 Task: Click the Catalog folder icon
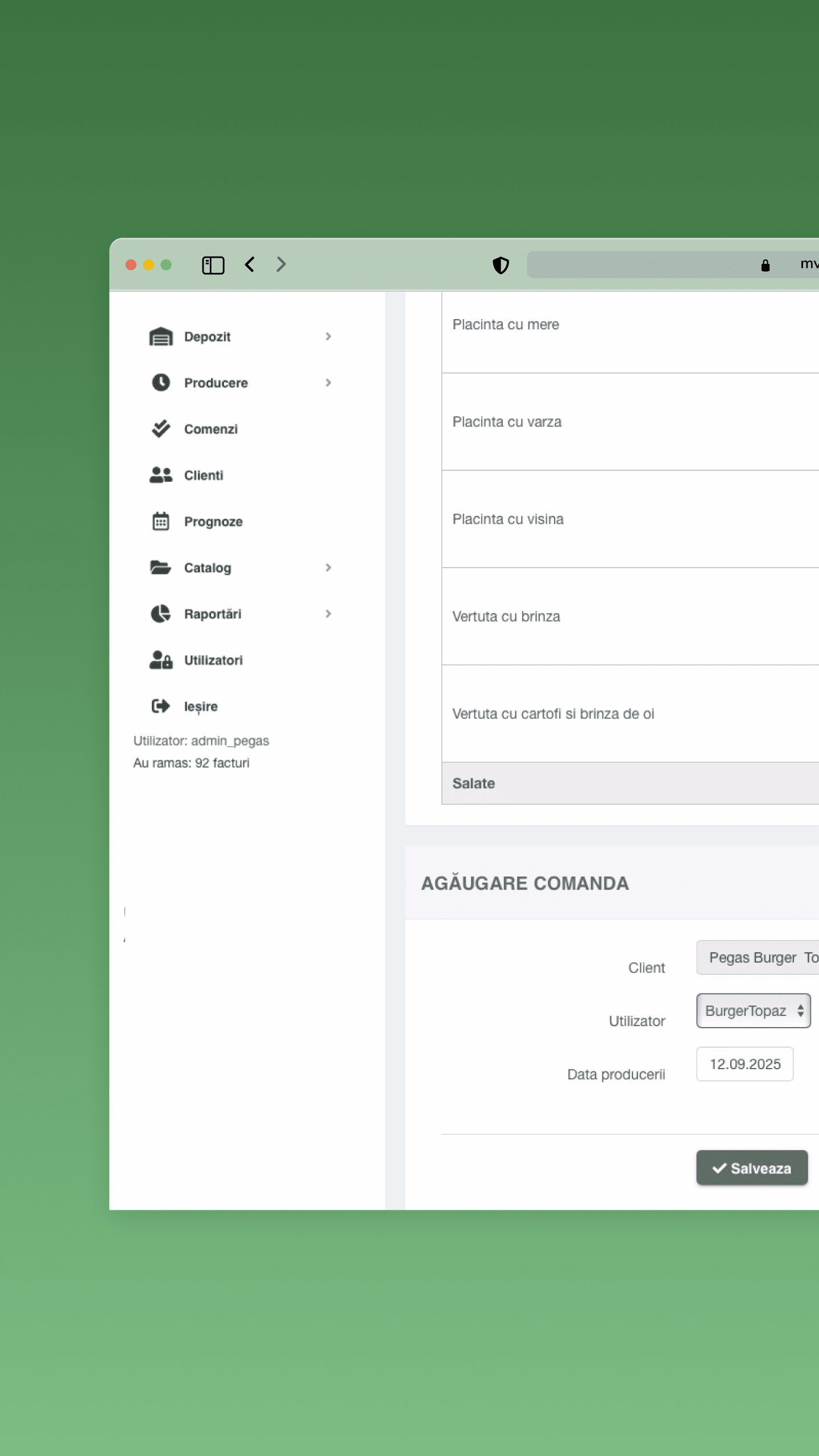click(x=161, y=568)
